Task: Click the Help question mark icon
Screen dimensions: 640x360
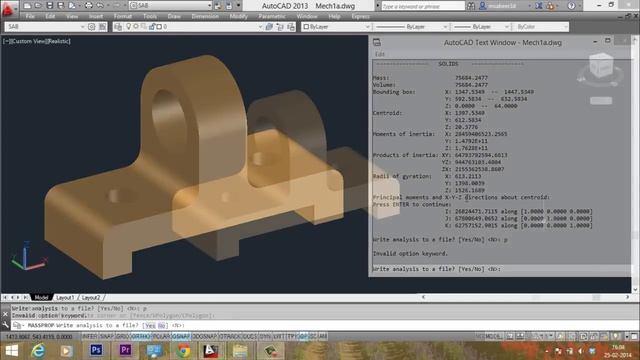Action: click(x=571, y=6)
